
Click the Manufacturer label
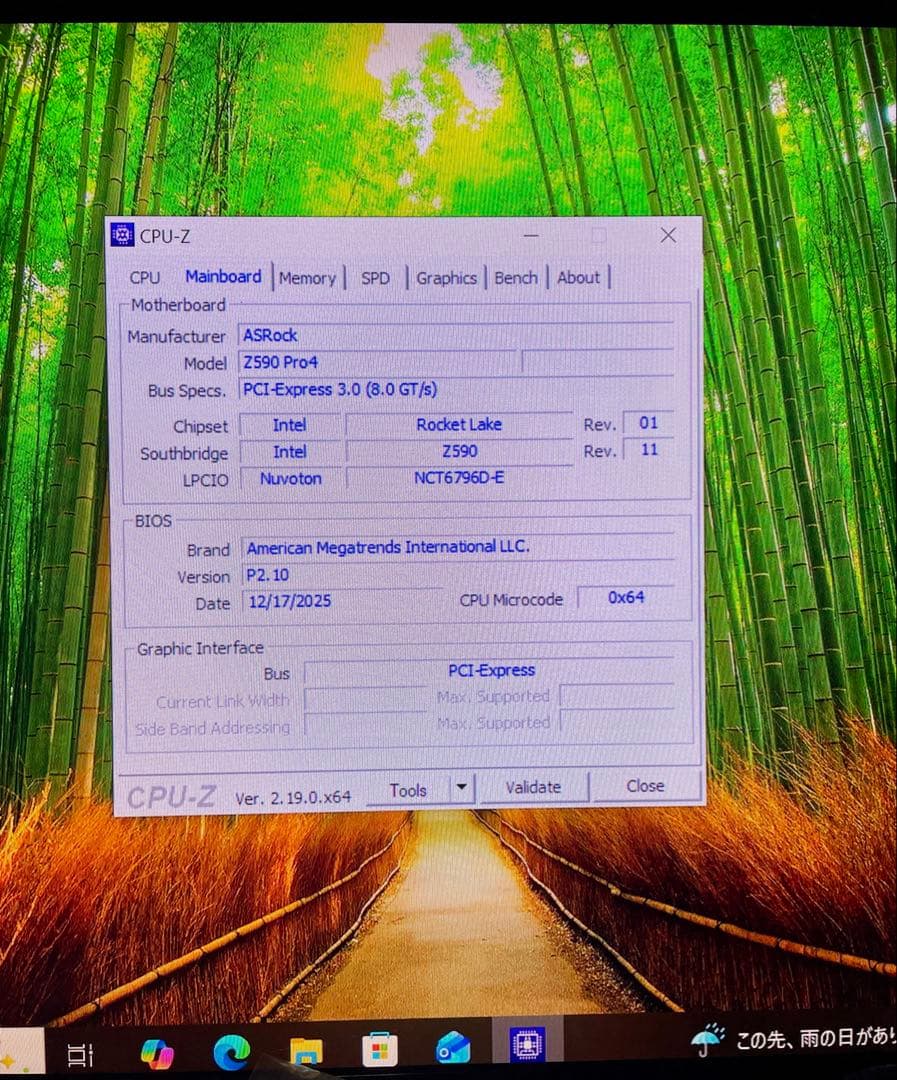tap(176, 336)
